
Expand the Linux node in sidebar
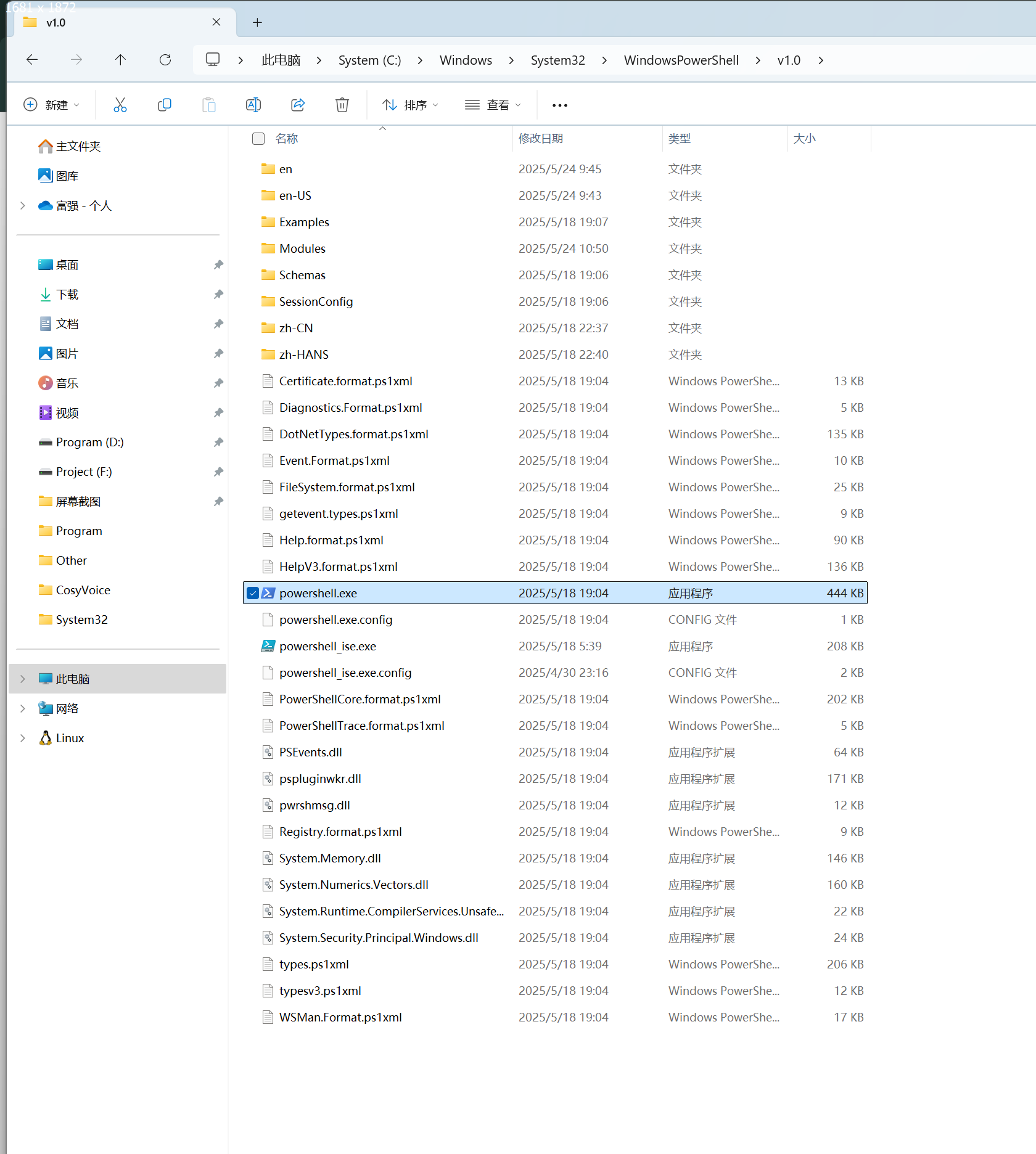[x=23, y=738]
